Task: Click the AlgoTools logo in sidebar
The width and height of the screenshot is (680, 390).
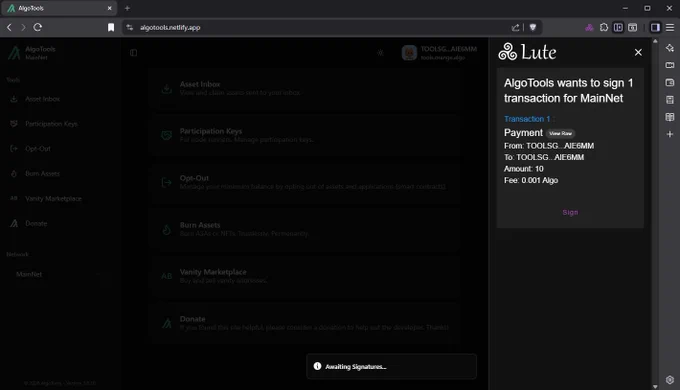Action: (14, 52)
